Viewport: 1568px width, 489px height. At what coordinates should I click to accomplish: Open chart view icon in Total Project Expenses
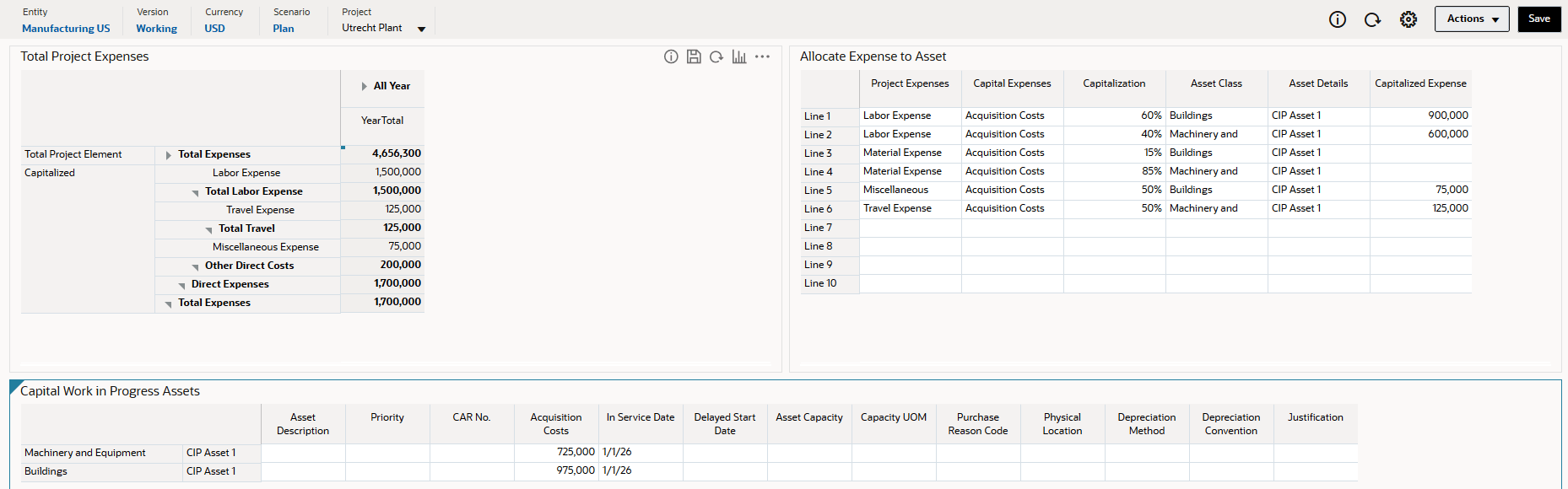pos(739,56)
